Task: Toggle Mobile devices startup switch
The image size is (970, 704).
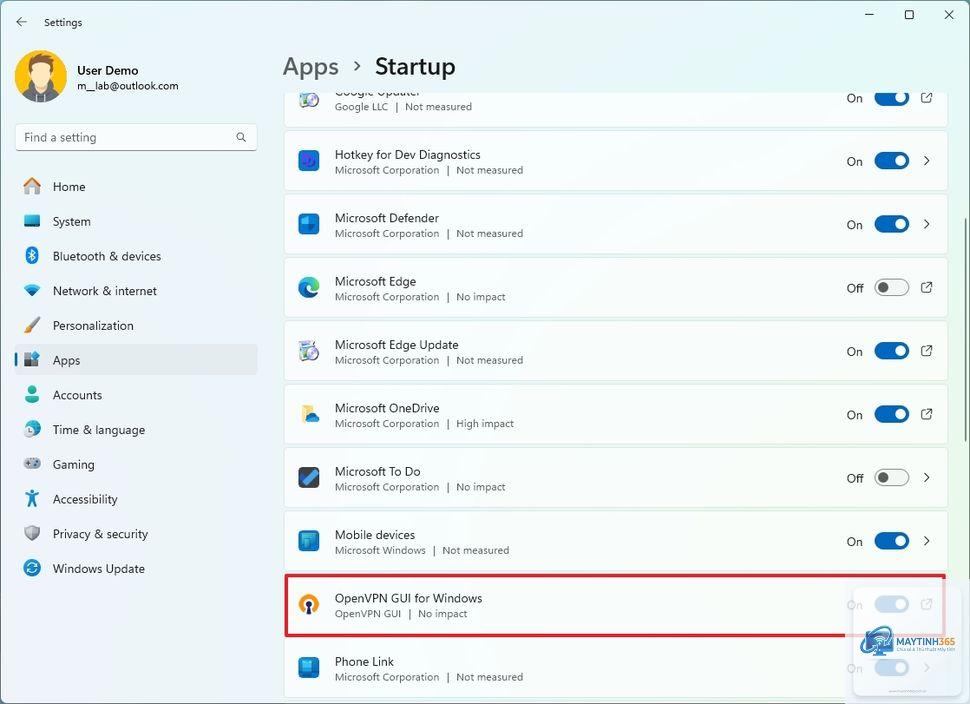Action: pyautogui.click(x=891, y=541)
